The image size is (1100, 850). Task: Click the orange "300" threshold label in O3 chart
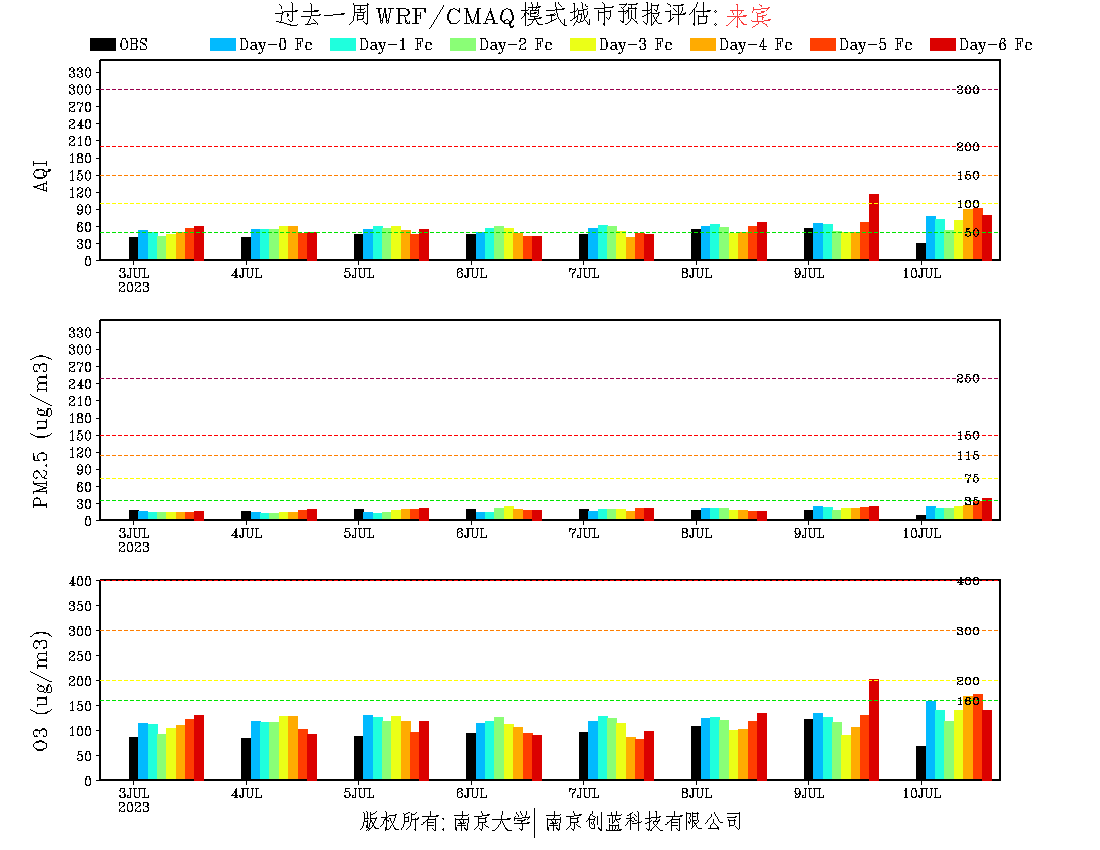point(967,630)
